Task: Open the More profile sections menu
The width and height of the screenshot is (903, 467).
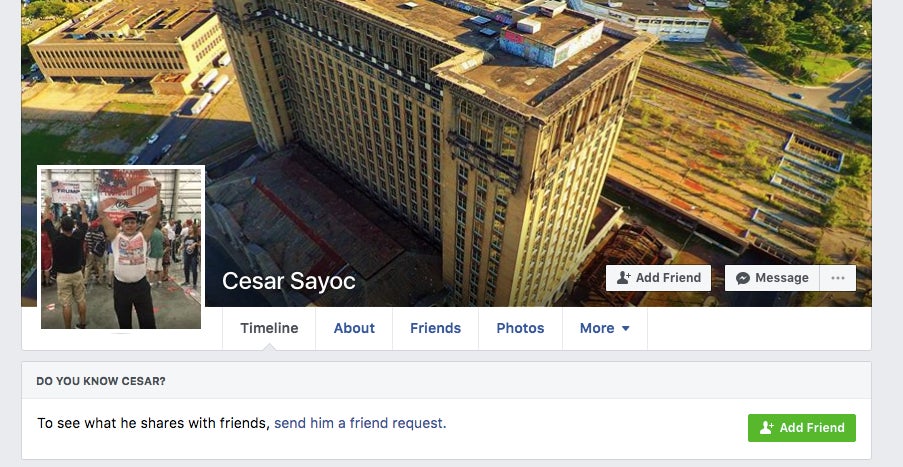Action: coord(605,328)
